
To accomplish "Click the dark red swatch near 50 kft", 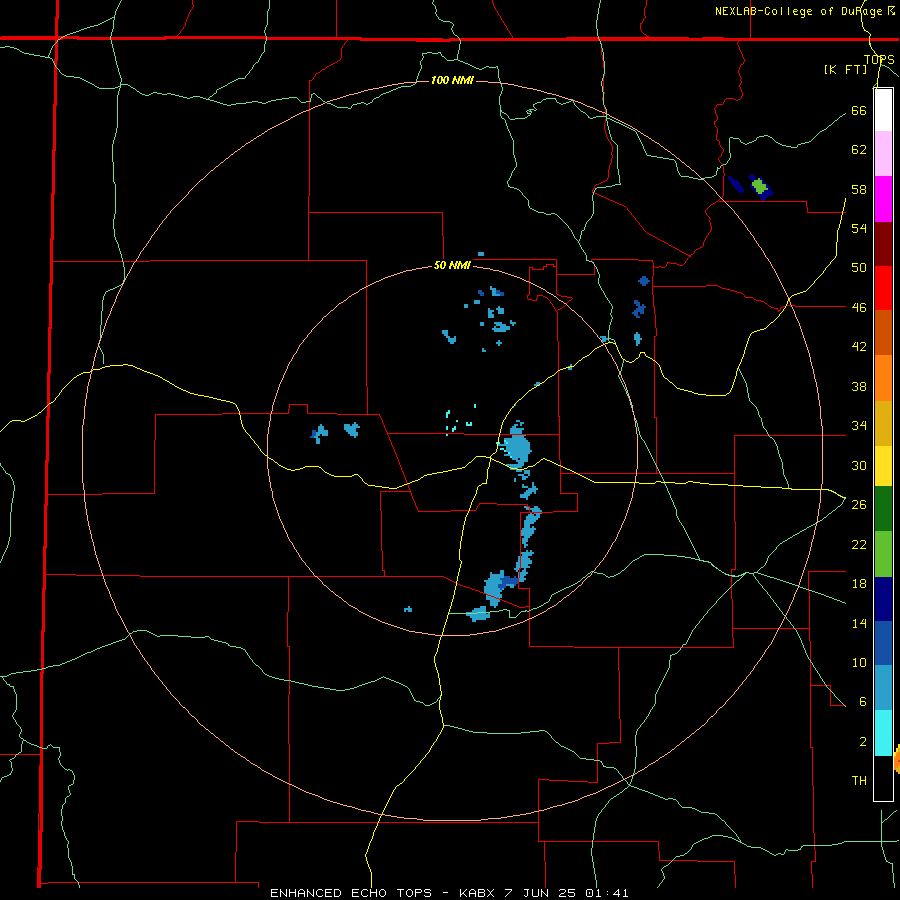I will [883, 243].
